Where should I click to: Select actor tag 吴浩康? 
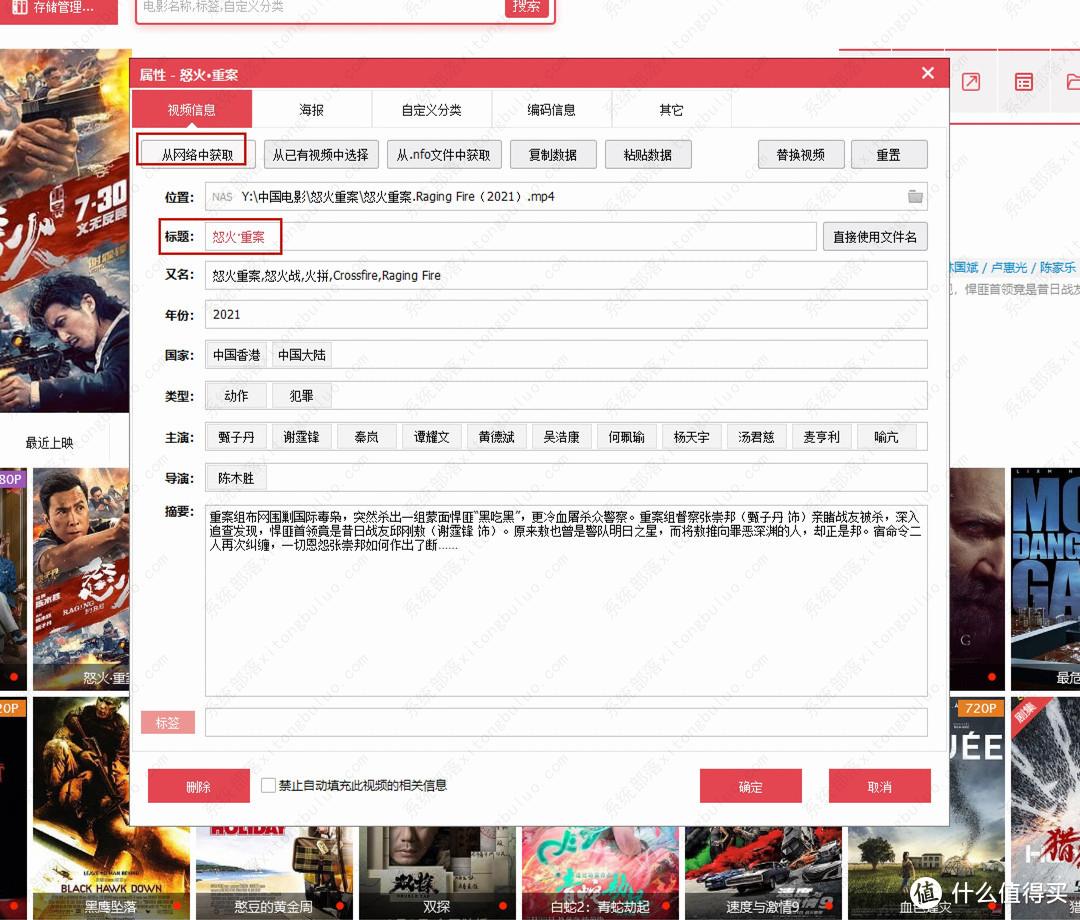coord(561,437)
